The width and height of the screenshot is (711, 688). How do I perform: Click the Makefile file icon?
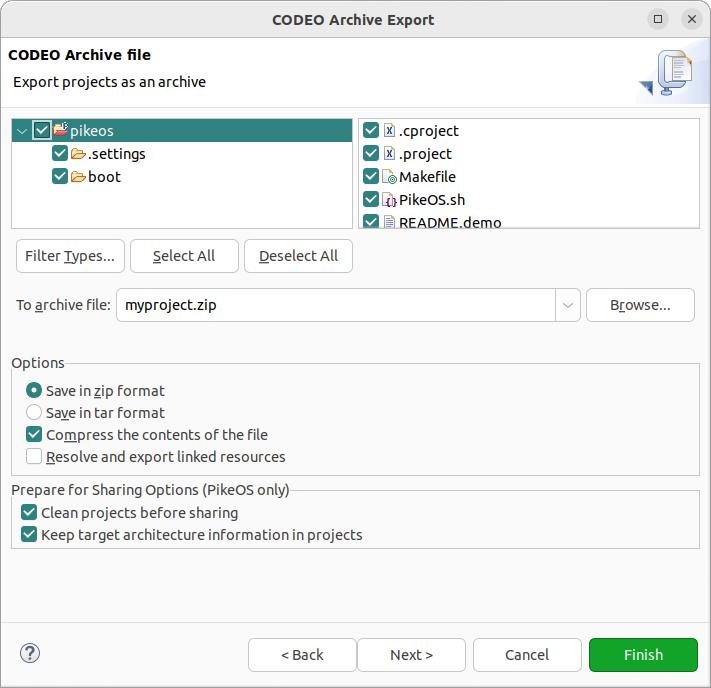click(x=389, y=177)
